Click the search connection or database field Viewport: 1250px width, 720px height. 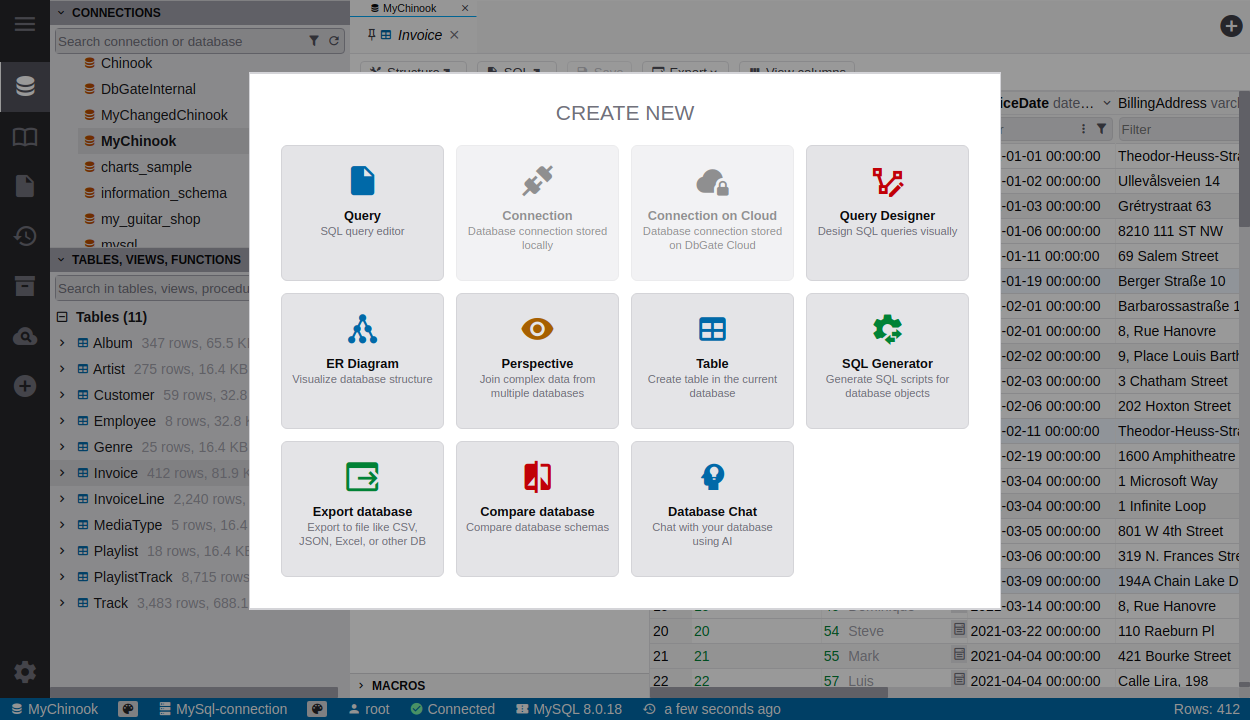point(178,41)
